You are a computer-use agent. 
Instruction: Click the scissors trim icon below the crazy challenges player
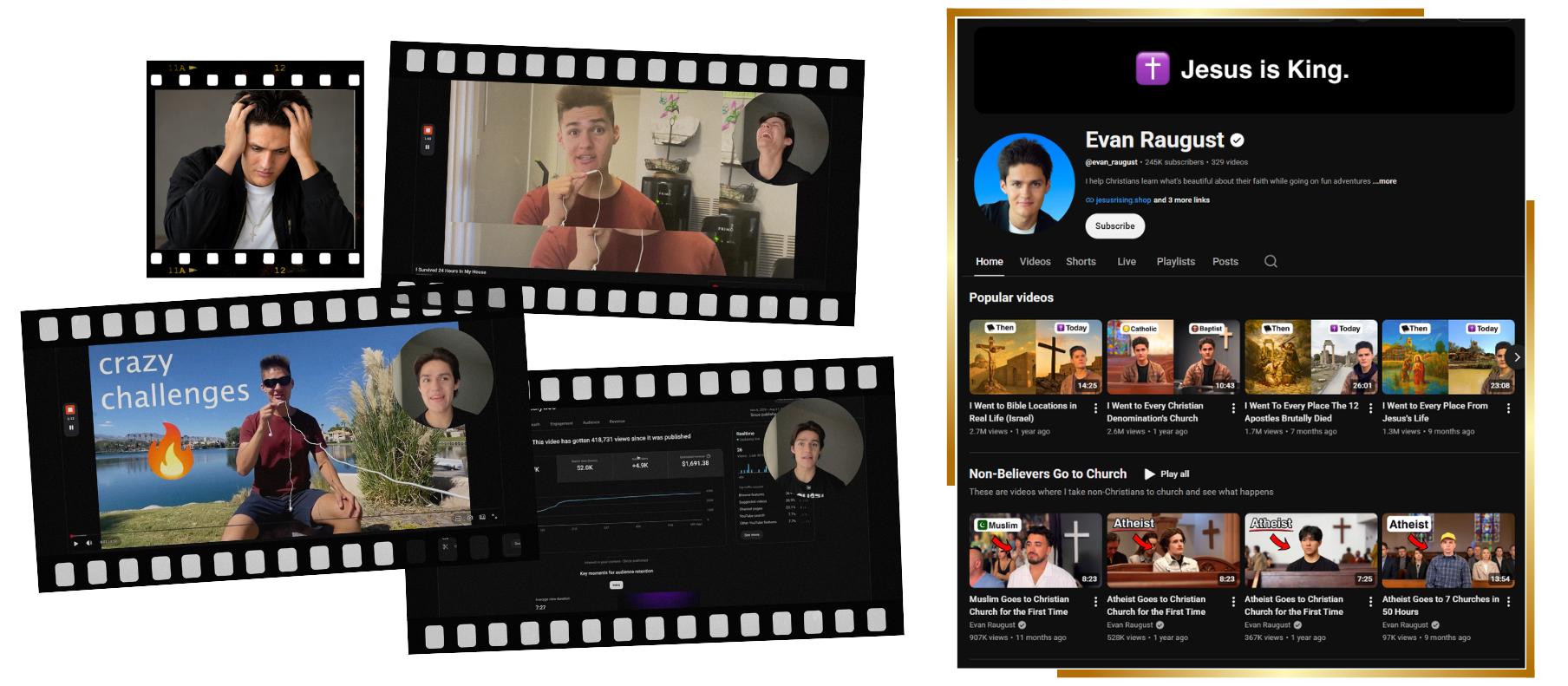tap(446, 547)
